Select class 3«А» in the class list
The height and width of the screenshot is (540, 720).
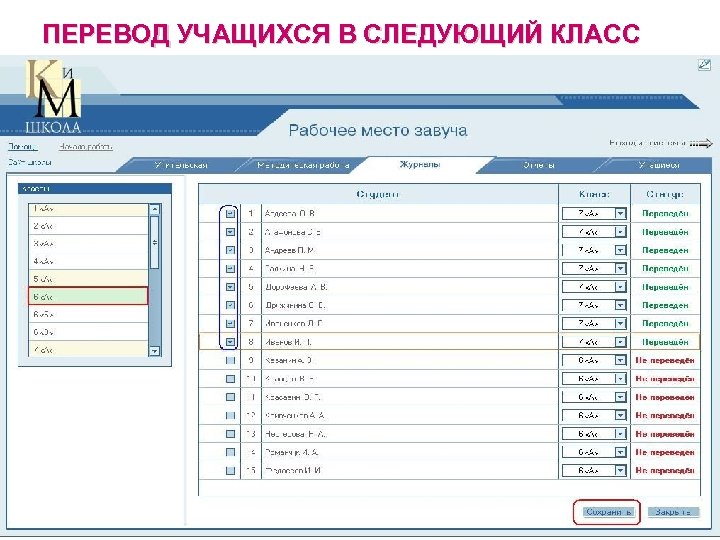pyautogui.click(x=88, y=243)
